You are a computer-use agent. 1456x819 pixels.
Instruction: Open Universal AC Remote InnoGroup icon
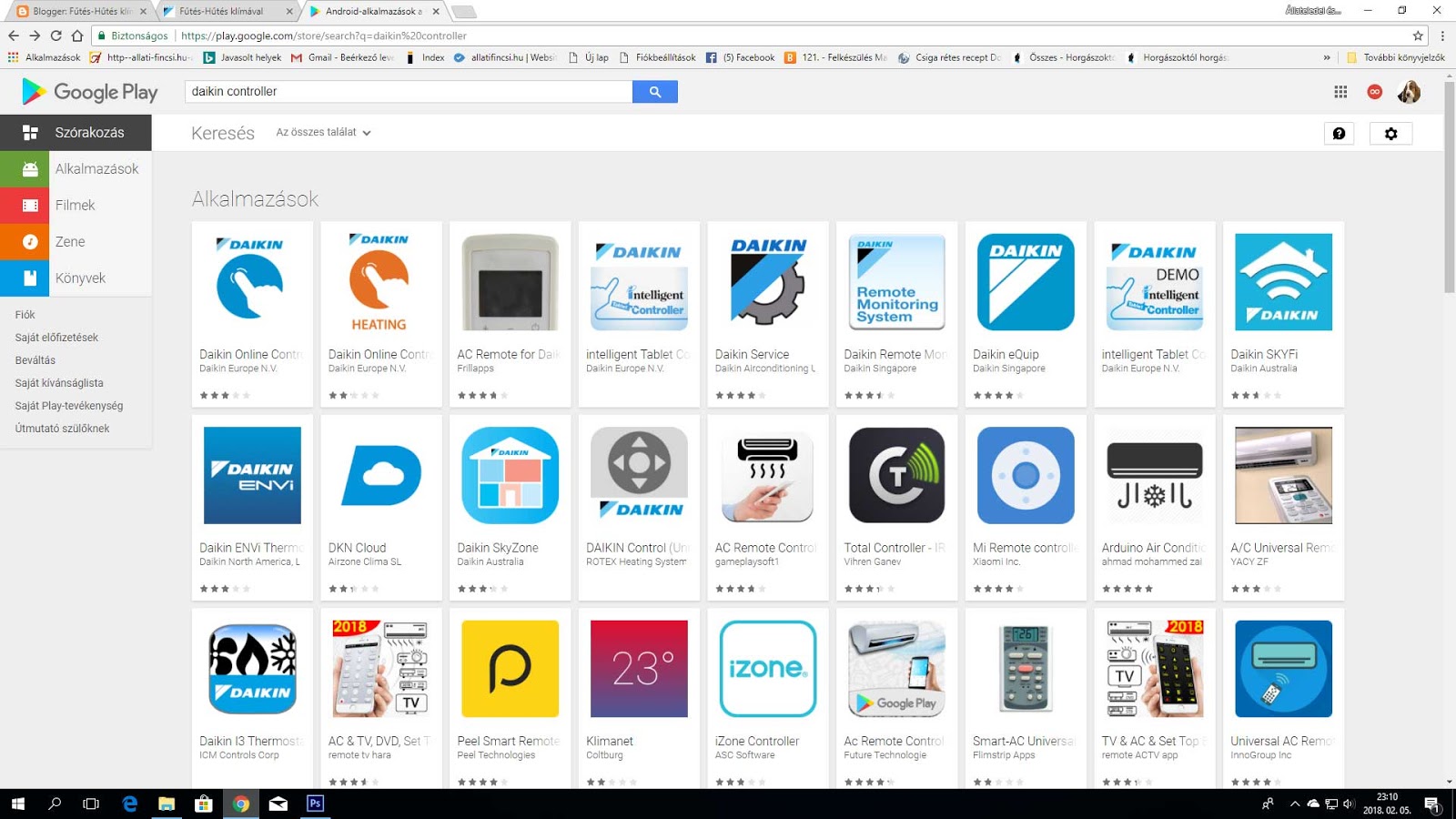pyautogui.click(x=1284, y=669)
